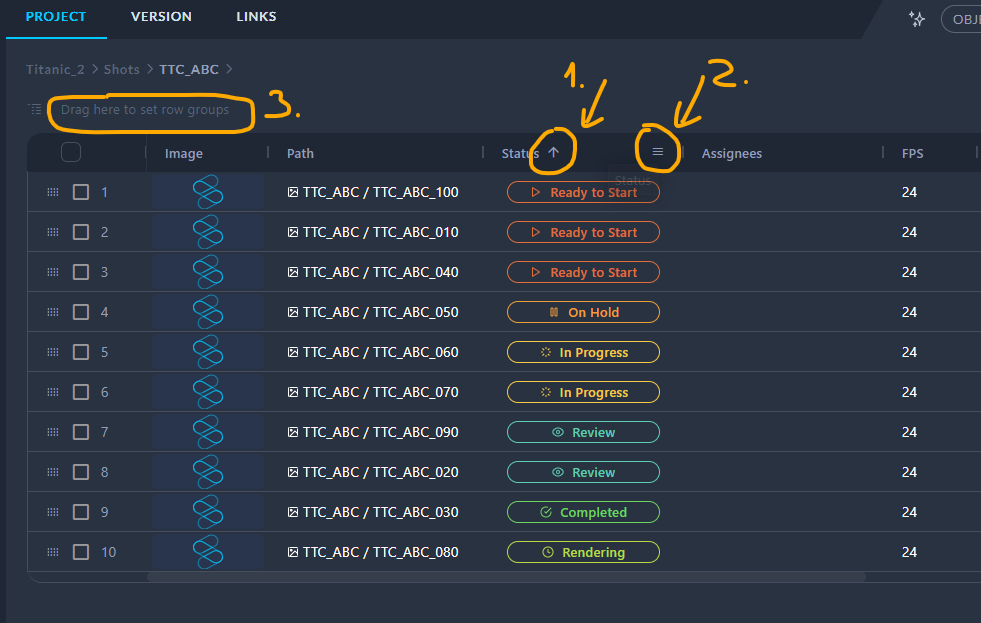Open the Ready to Start status of TTC_ABC_040
The height and width of the screenshot is (623, 981).
tap(583, 272)
